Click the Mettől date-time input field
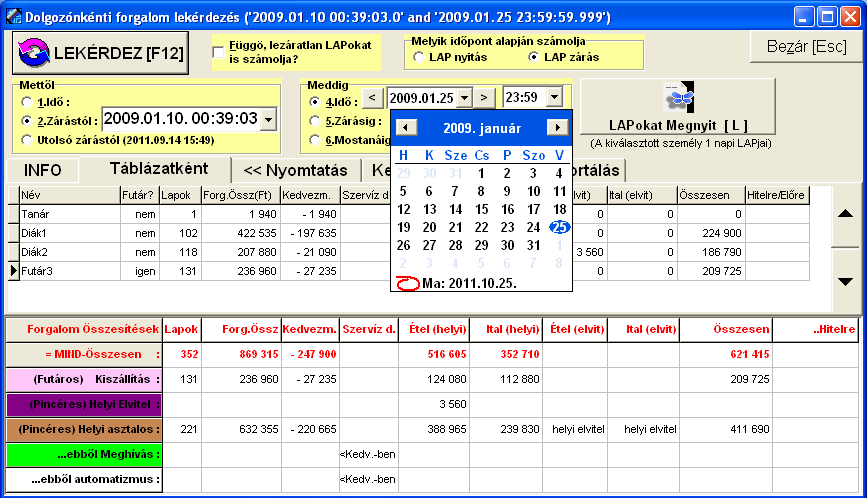The height and width of the screenshot is (498, 867). tap(181, 119)
